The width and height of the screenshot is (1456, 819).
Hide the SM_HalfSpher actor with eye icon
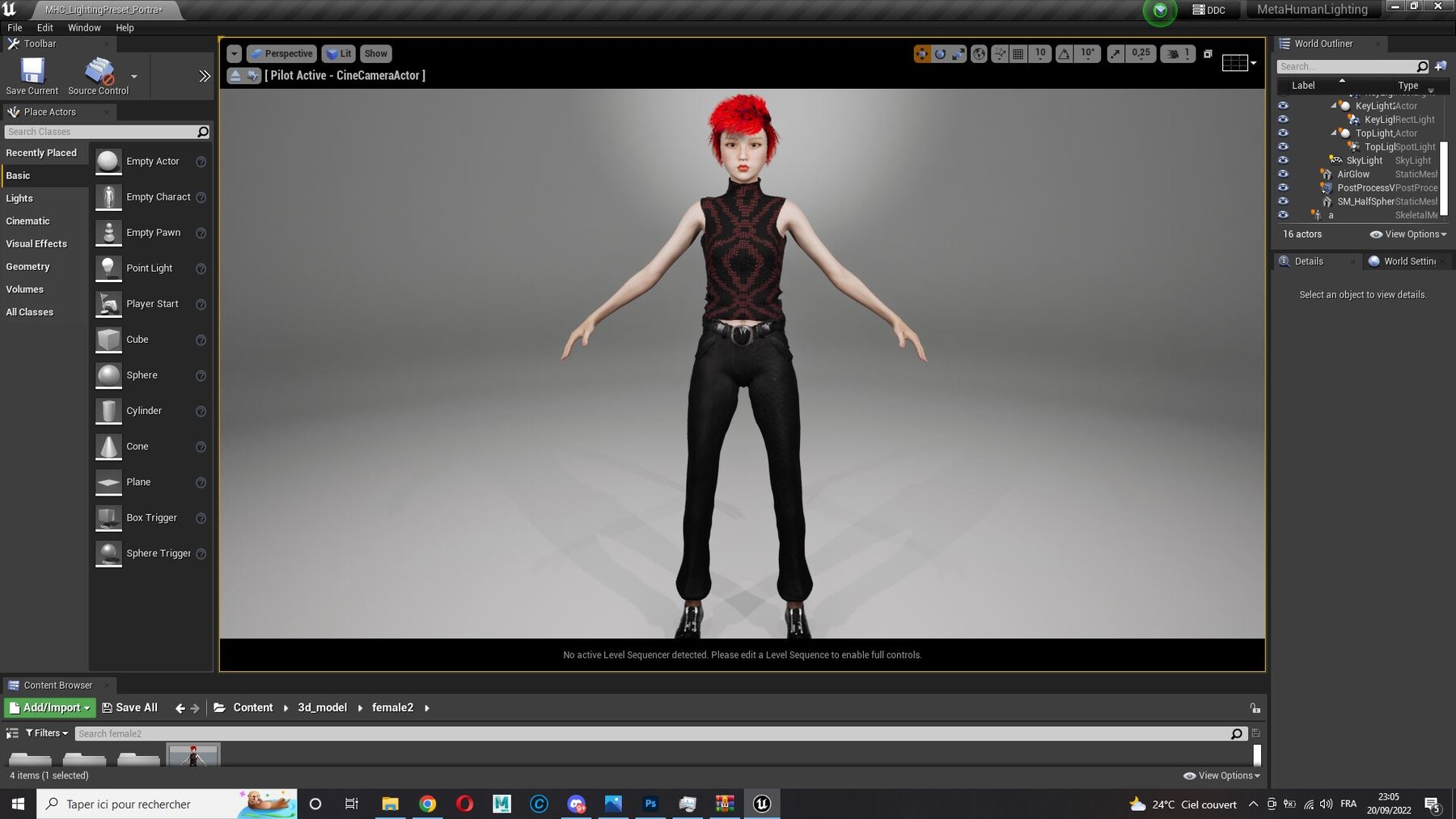(x=1283, y=201)
